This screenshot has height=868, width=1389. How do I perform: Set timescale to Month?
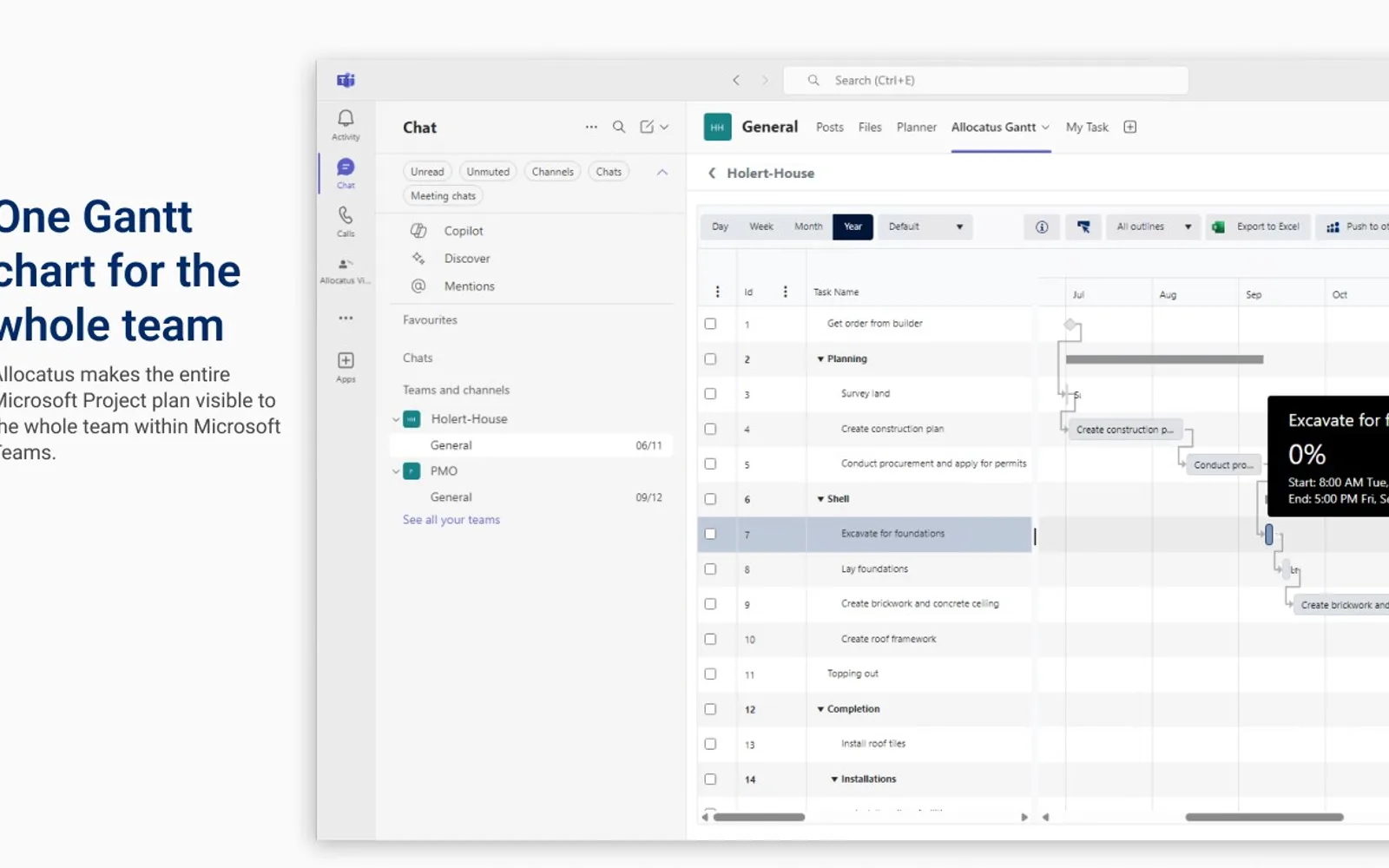coord(808,227)
